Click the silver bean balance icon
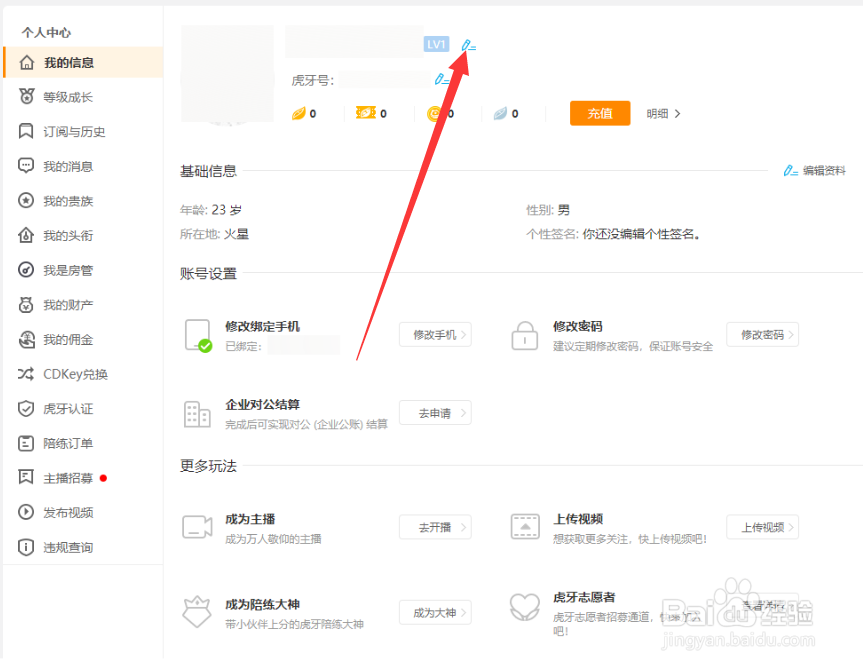Viewport: 863px width, 670px height. point(500,113)
